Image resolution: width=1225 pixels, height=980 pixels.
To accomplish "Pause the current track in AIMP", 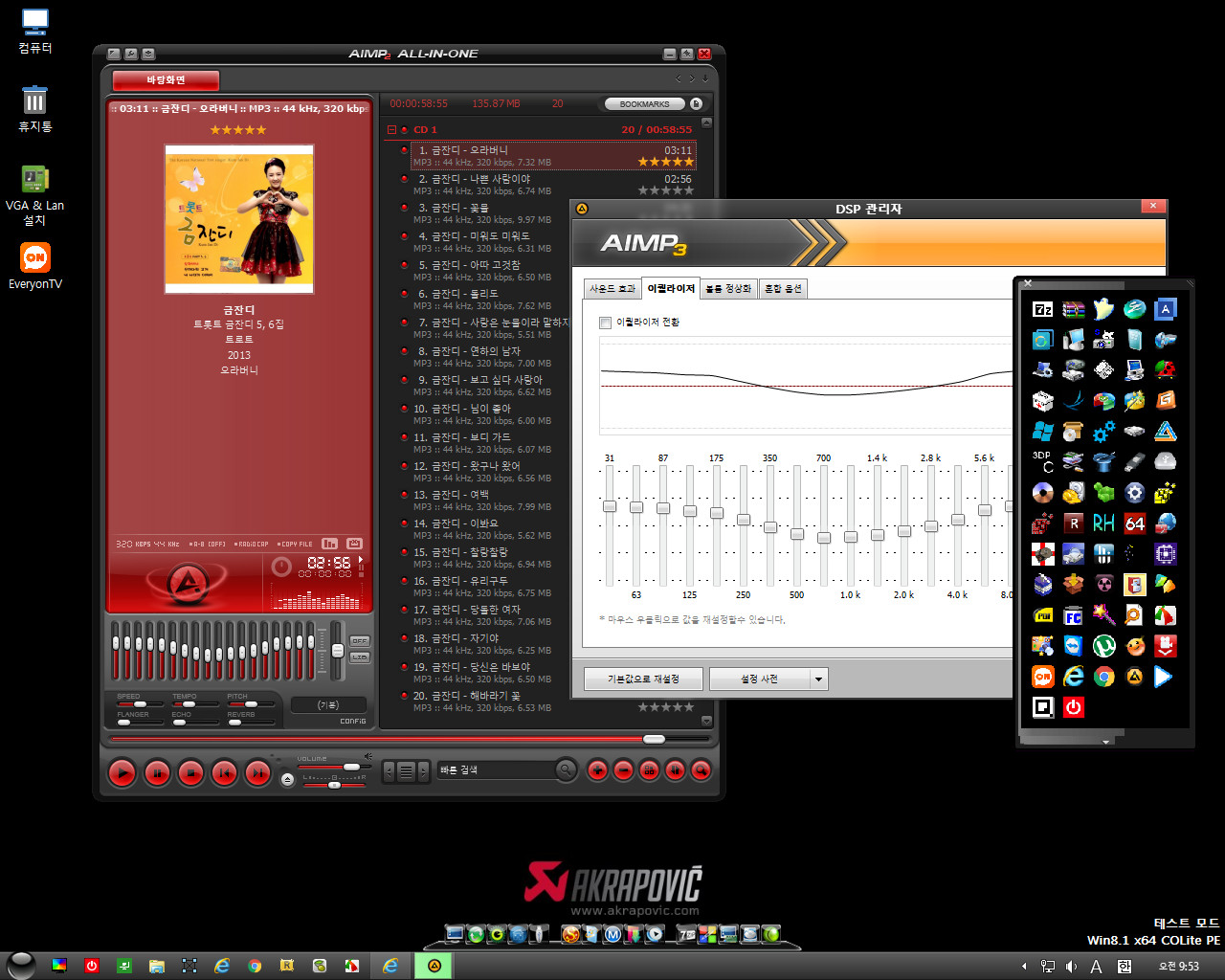I will [157, 772].
